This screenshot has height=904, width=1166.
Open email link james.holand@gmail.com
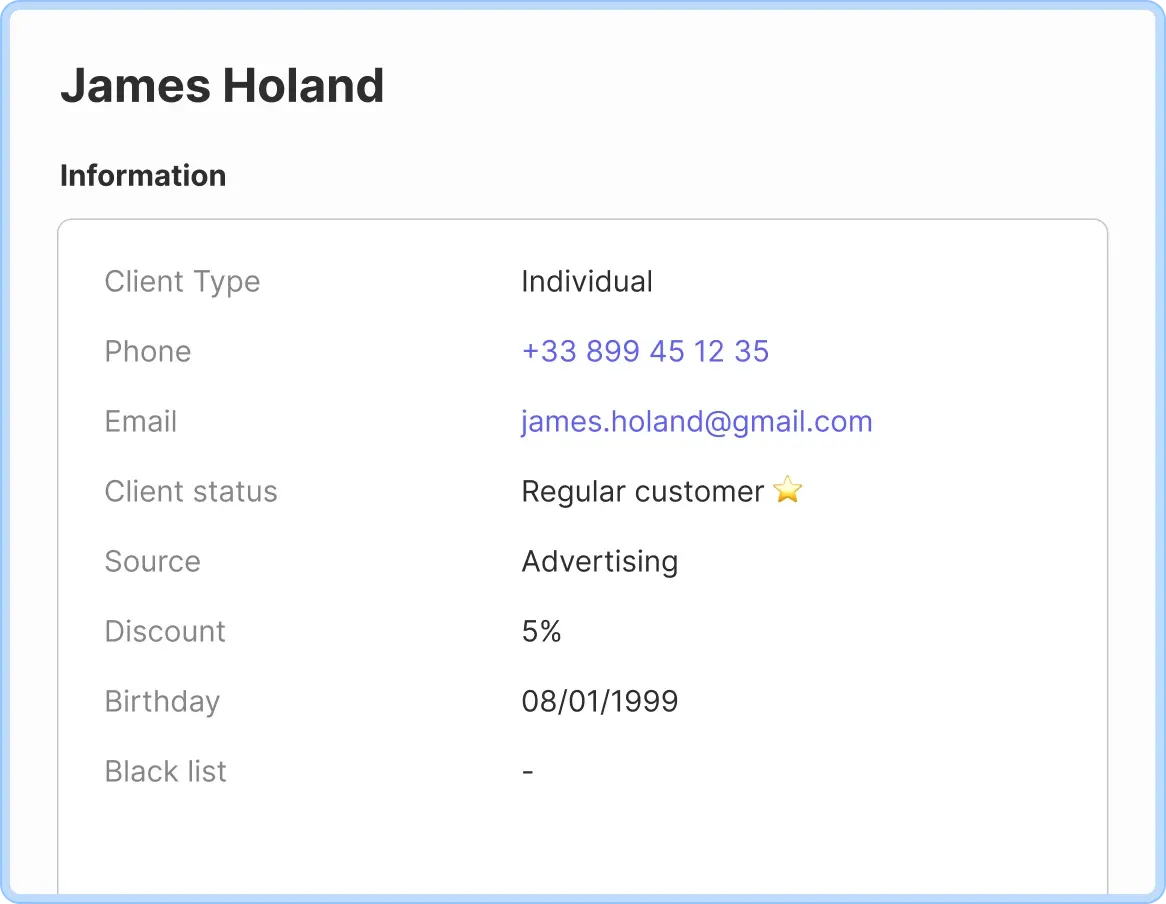pyautogui.click(x=696, y=421)
